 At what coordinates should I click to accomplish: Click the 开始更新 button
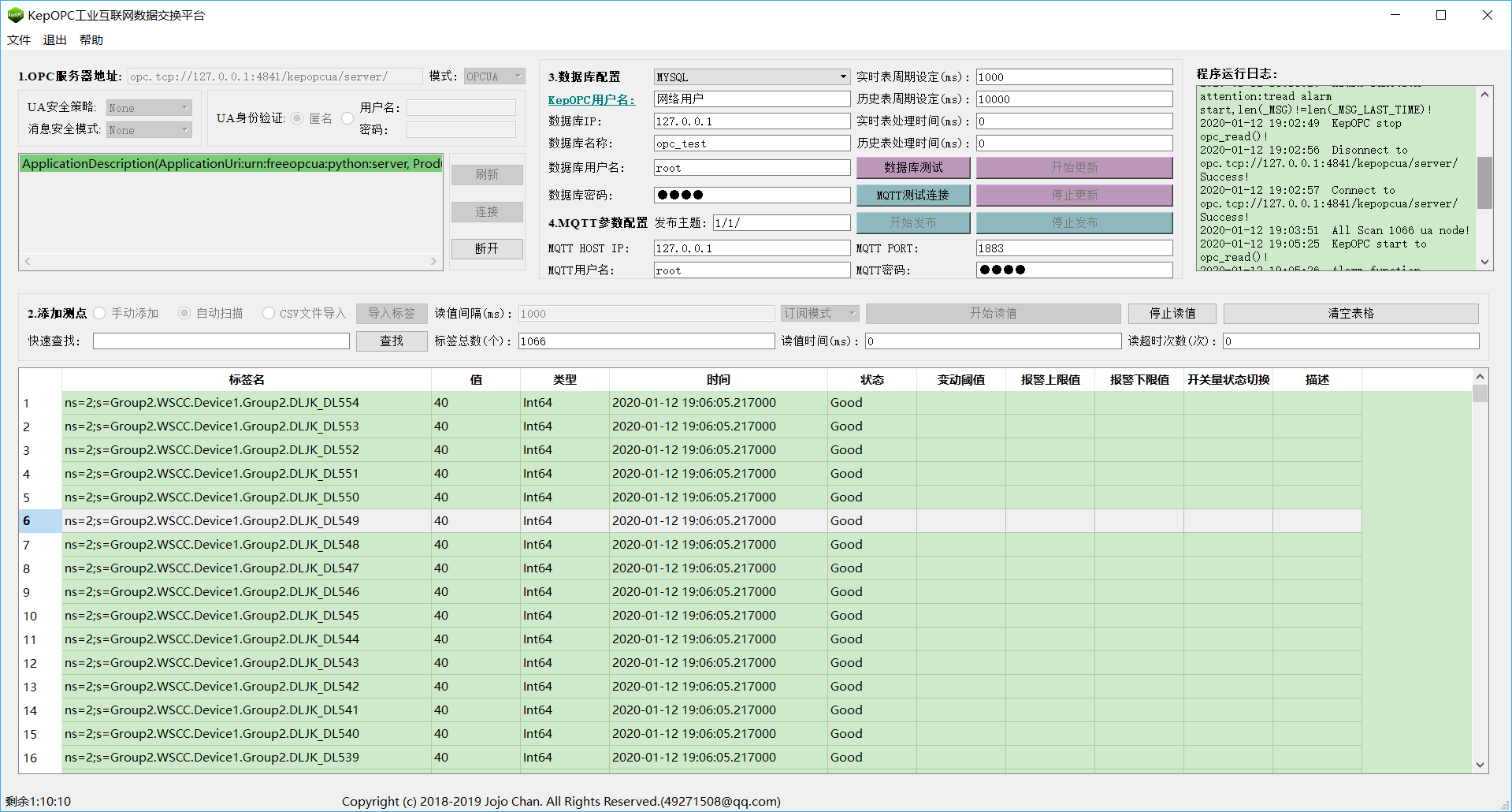1075,168
